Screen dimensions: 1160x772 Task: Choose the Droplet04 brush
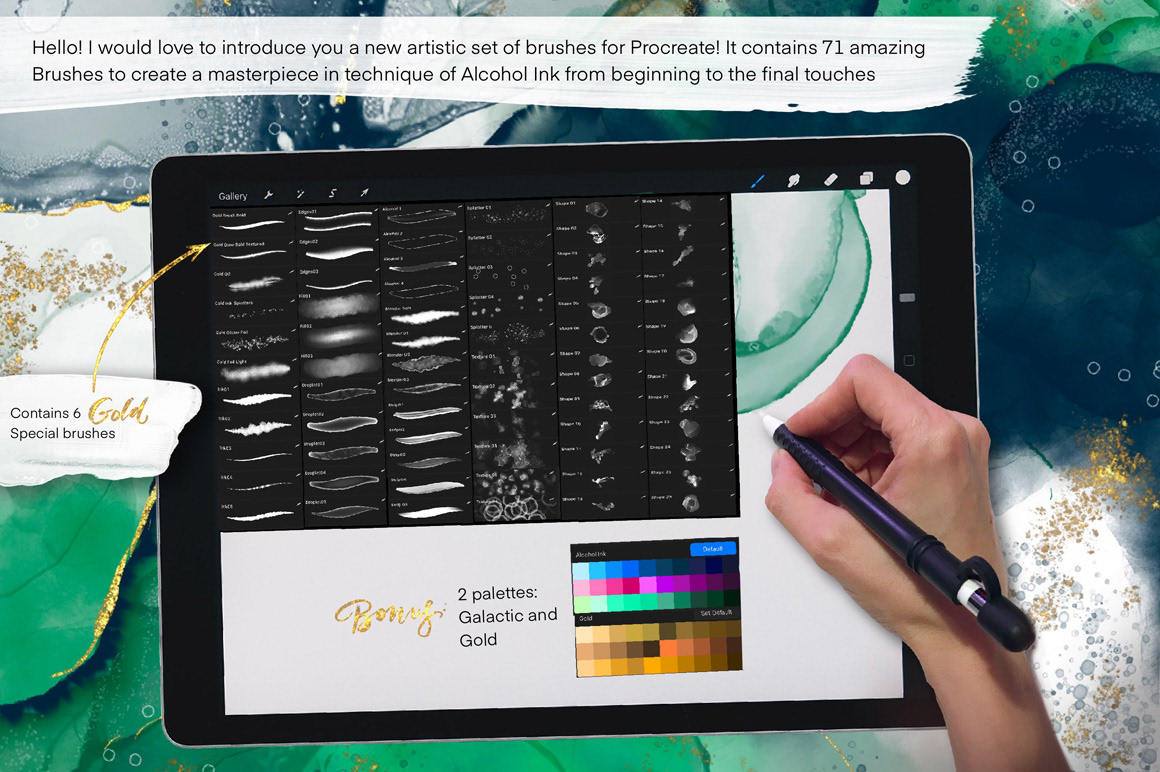(345, 483)
